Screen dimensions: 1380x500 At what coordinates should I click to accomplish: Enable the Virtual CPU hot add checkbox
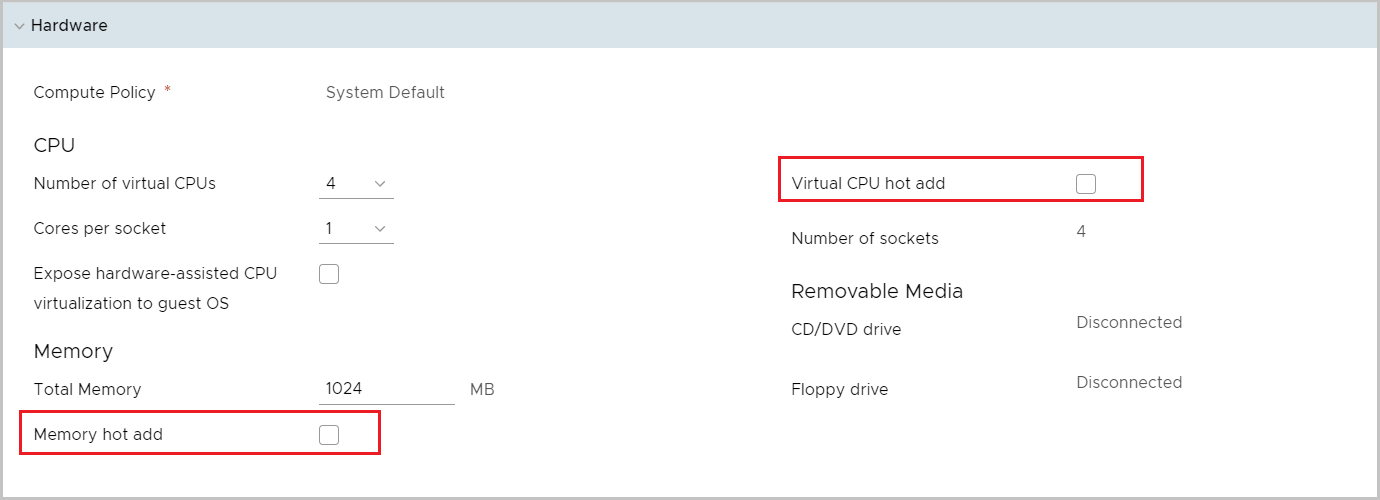1085,184
